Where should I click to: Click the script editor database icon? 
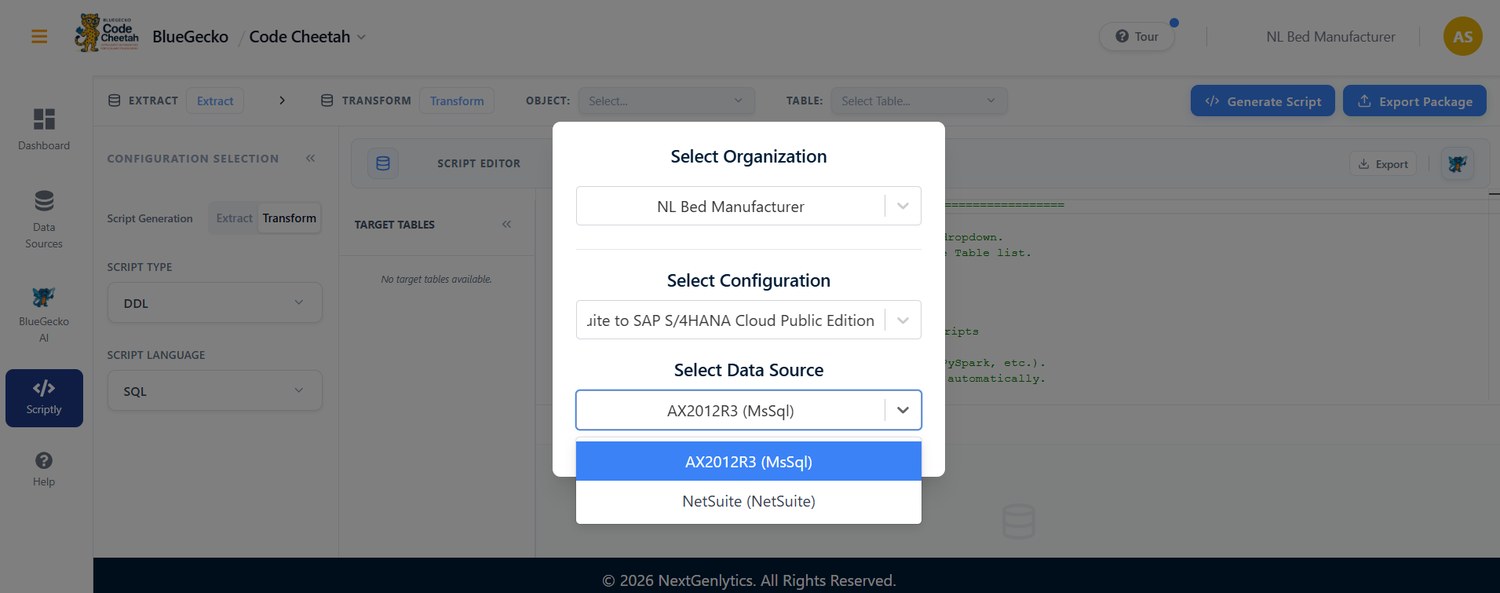[383, 164]
